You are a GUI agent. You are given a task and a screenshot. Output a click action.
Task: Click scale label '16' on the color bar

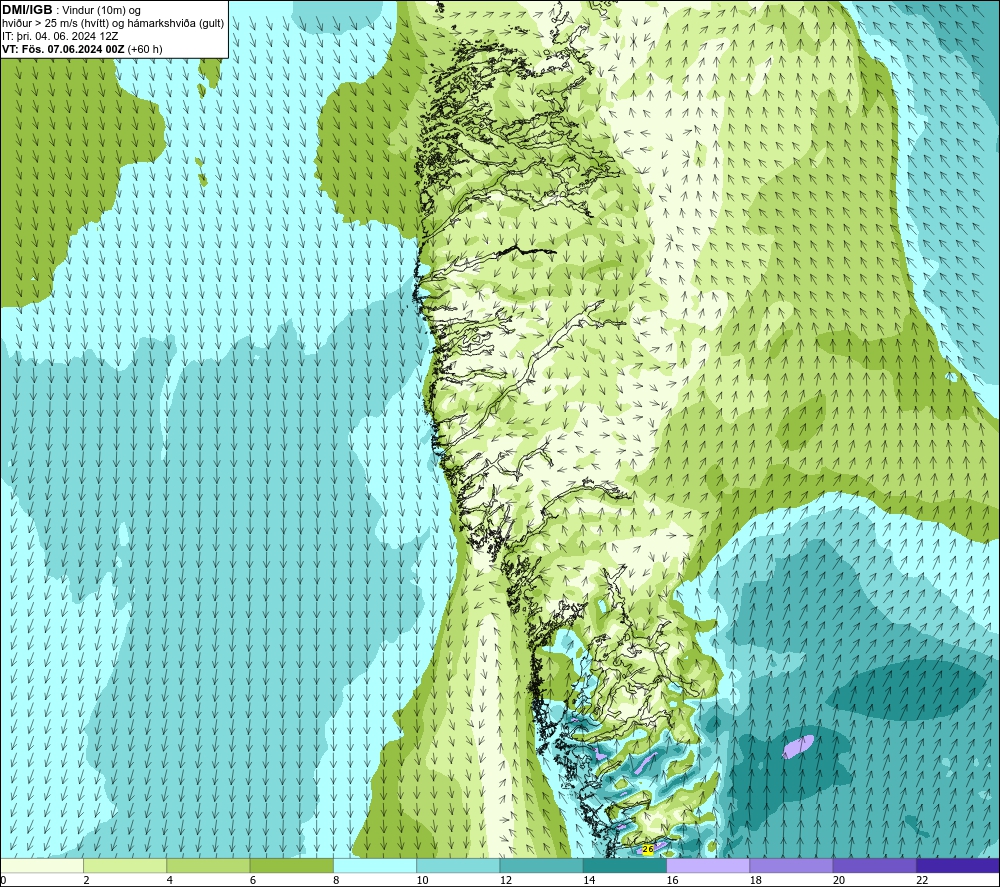pyautogui.click(x=672, y=881)
